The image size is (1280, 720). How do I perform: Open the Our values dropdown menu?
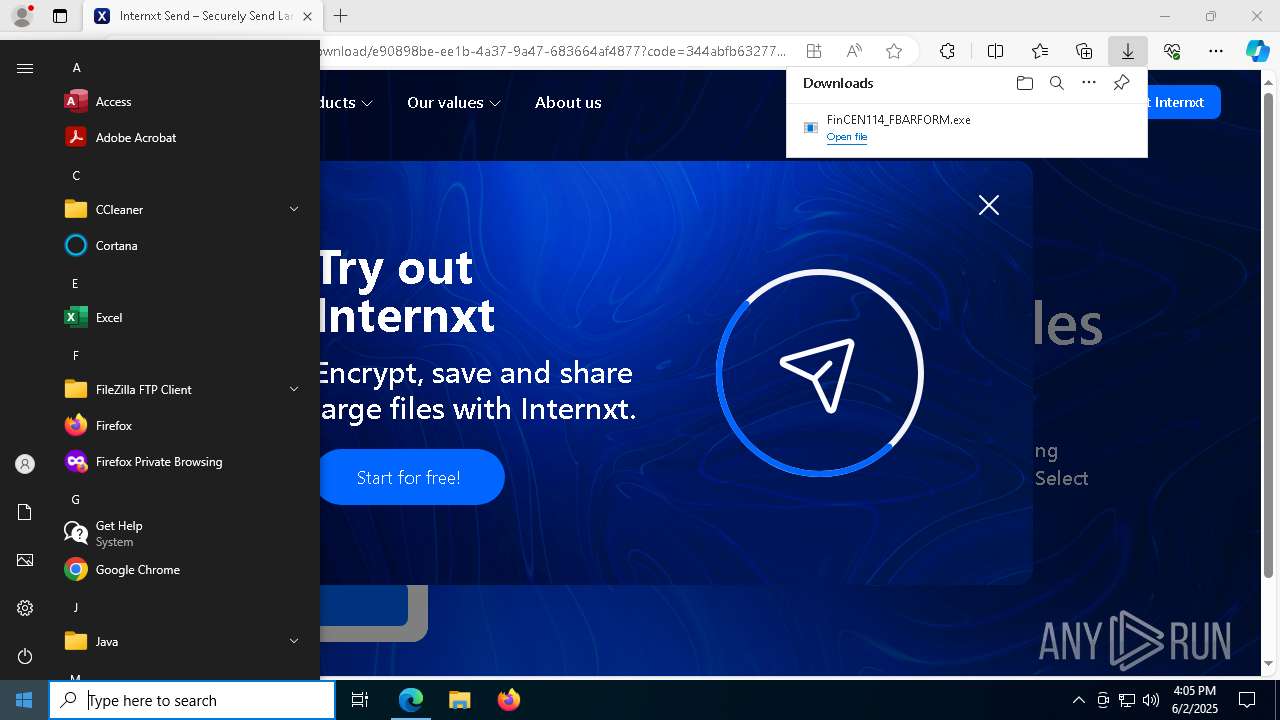(454, 103)
